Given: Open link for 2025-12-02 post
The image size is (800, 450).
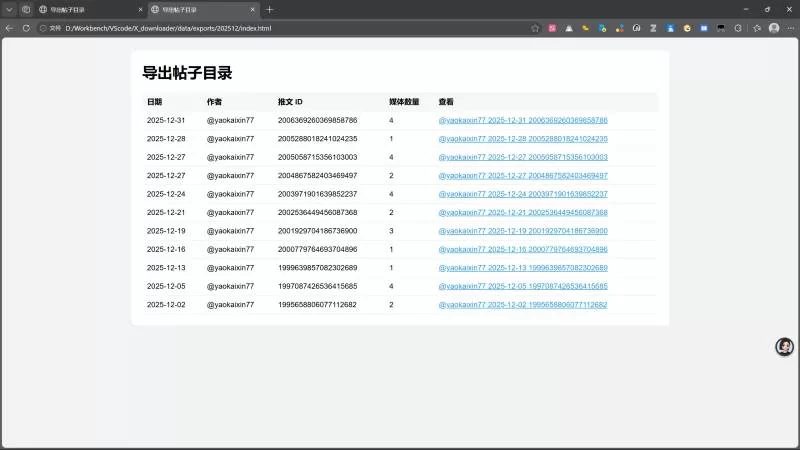Looking at the screenshot, I should tap(523, 305).
